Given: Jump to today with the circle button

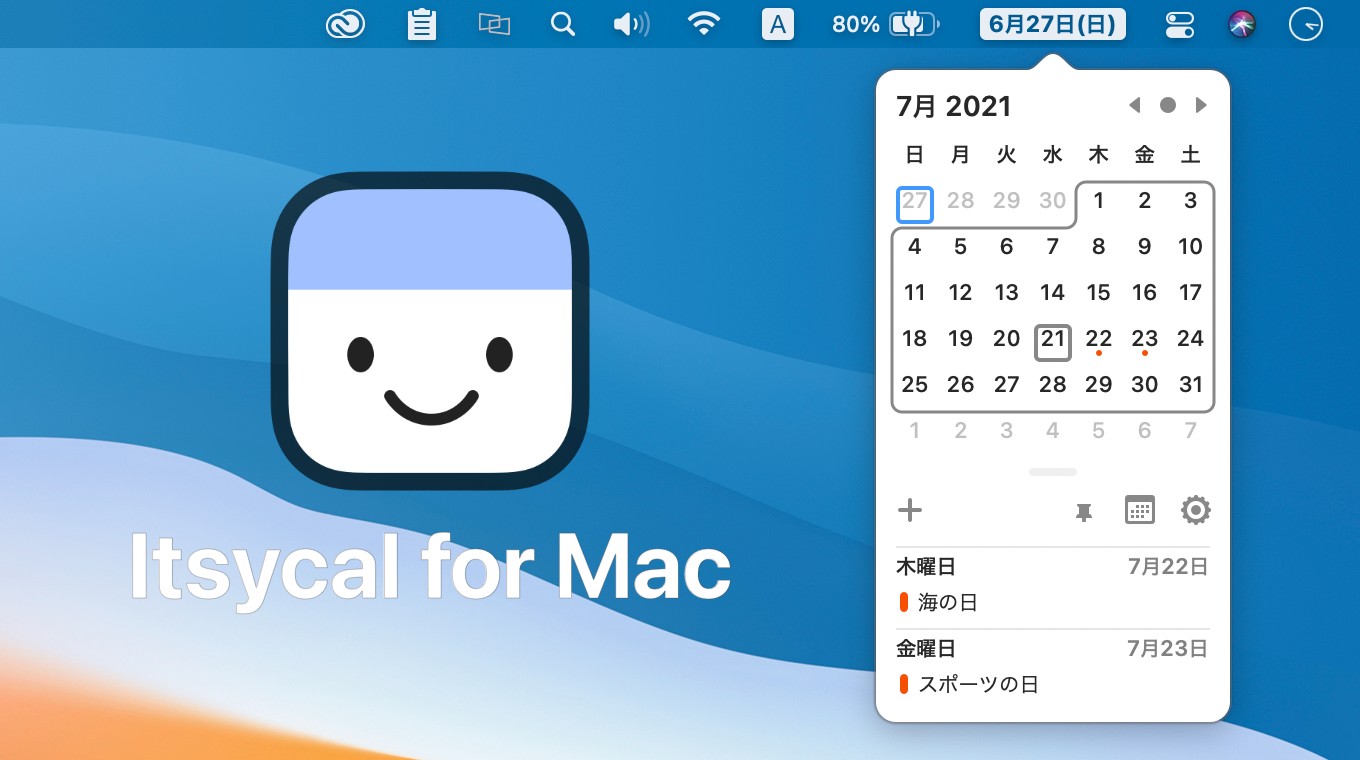Looking at the screenshot, I should click(x=1167, y=105).
